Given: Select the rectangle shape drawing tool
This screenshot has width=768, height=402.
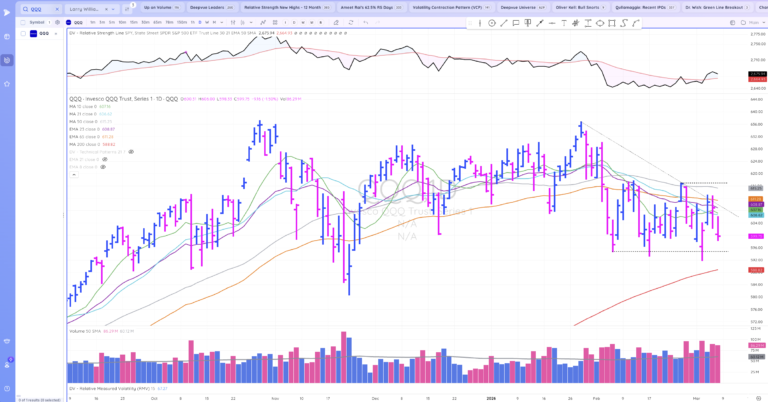Looking at the screenshot, I should [612, 23].
